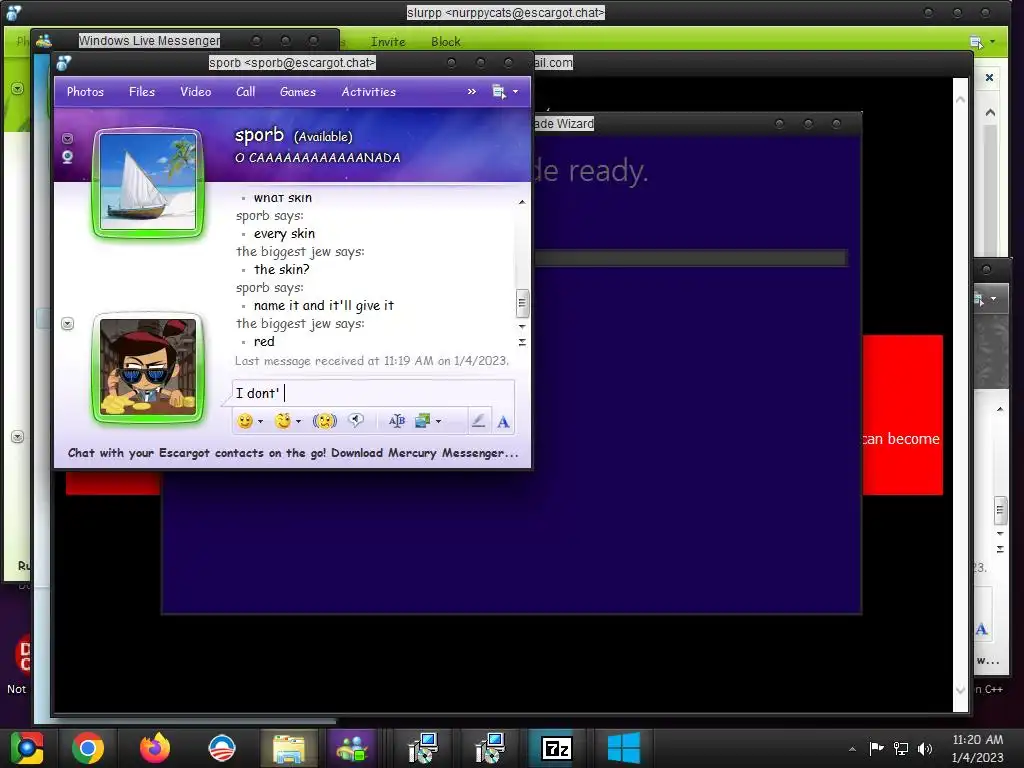Screen dimensions: 1024x768
Task: Click the Upgrade Wizard progress bar
Action: pos(691,258)
